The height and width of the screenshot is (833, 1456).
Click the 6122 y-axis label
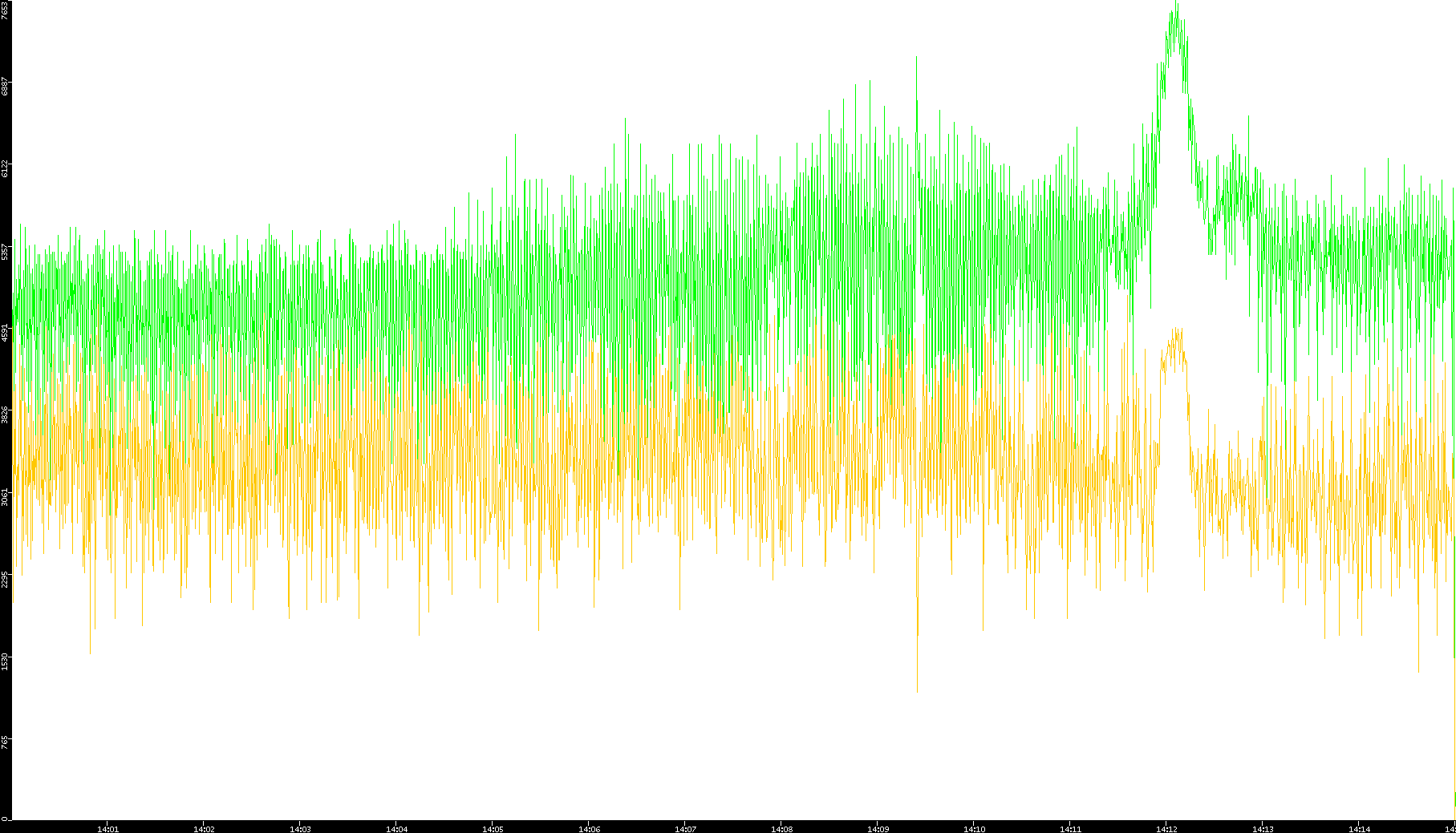[5, 168]
